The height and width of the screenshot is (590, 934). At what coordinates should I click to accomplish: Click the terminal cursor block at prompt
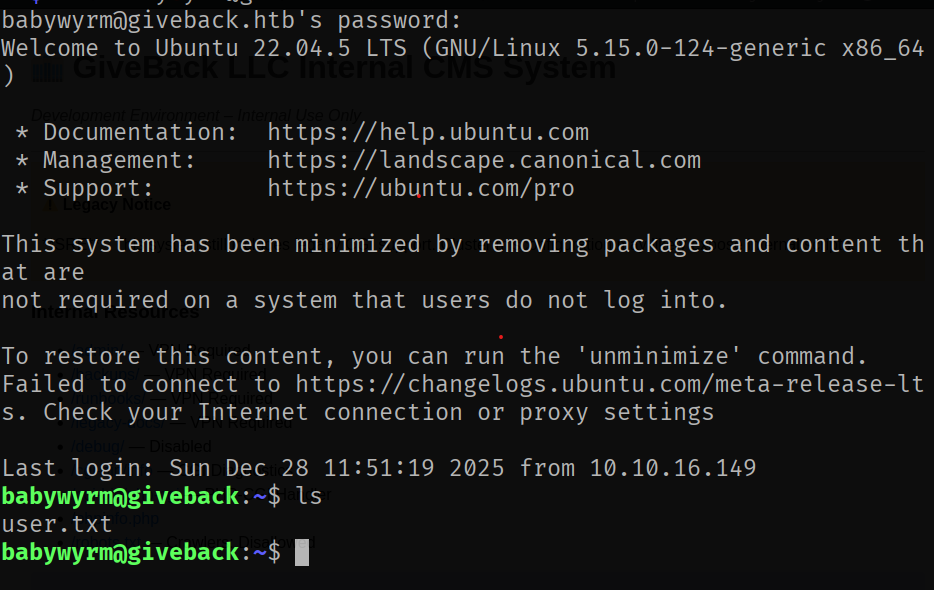click(x=302, y=552)
